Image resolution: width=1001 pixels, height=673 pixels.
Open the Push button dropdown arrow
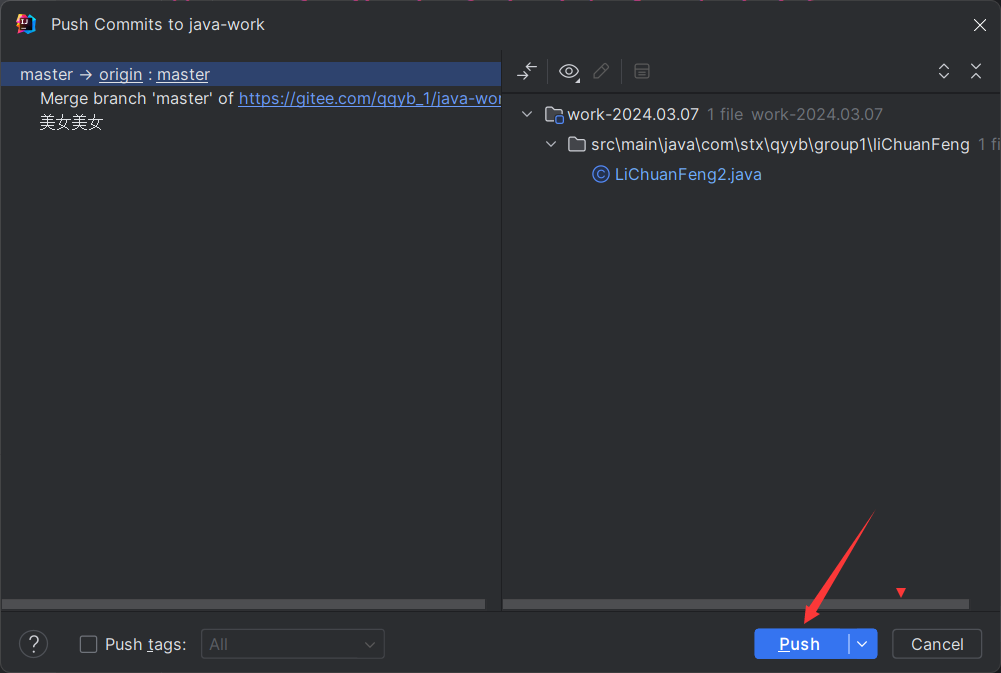(x=862, y=644)
